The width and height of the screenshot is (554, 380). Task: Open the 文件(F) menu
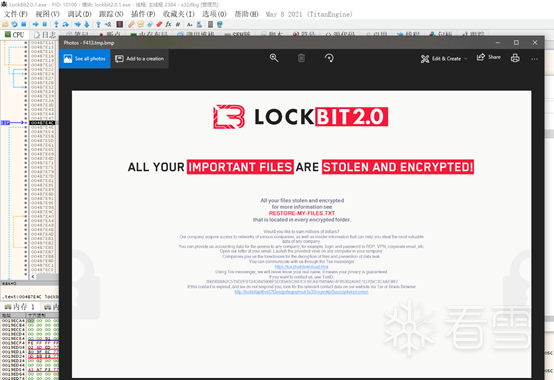16,14
